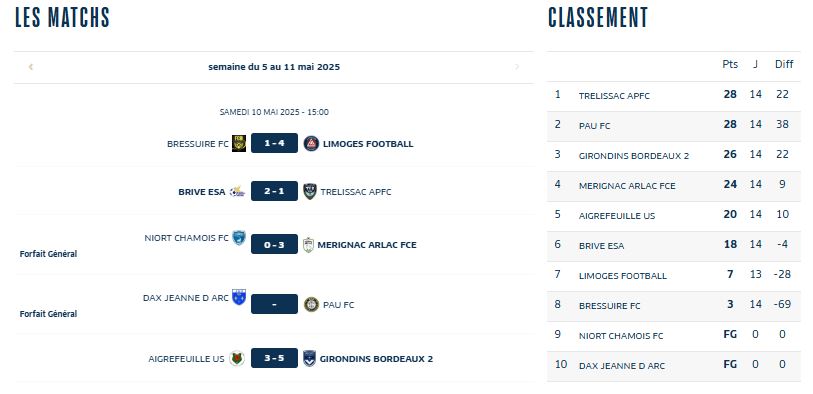The image size is (813, 394).
Task: Click GIRONDINS BORDEAUX 2 in the ranking table
Action: click(x=634, y=156)
